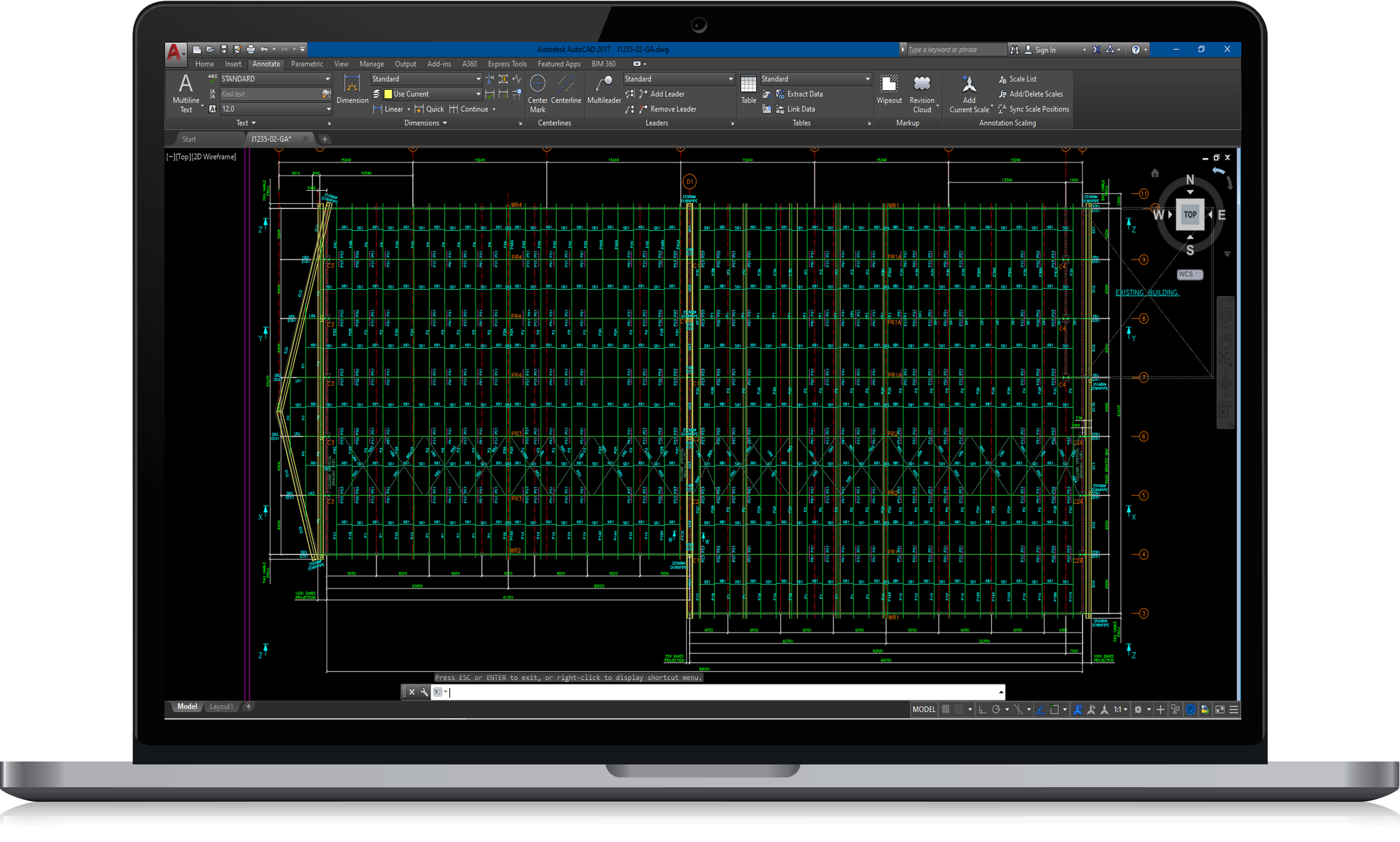Toggle Polar Tracking in status bar
The width and height of the screenshot is (1400, 842).
pos(996,710)
